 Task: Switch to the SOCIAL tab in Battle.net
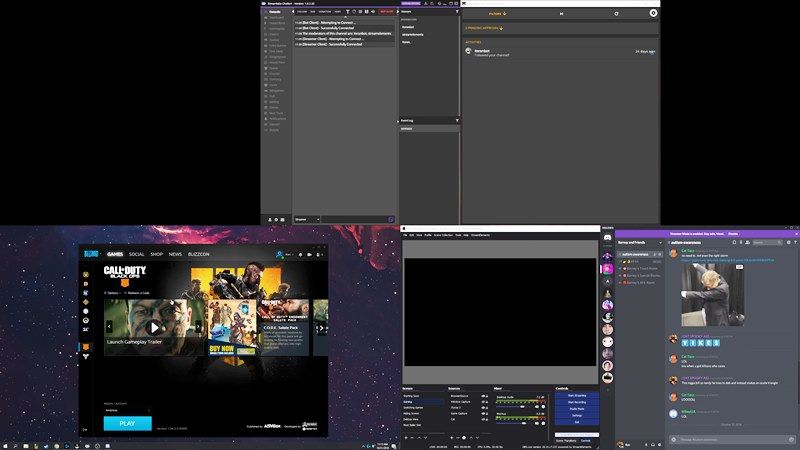tap(136, 254)
